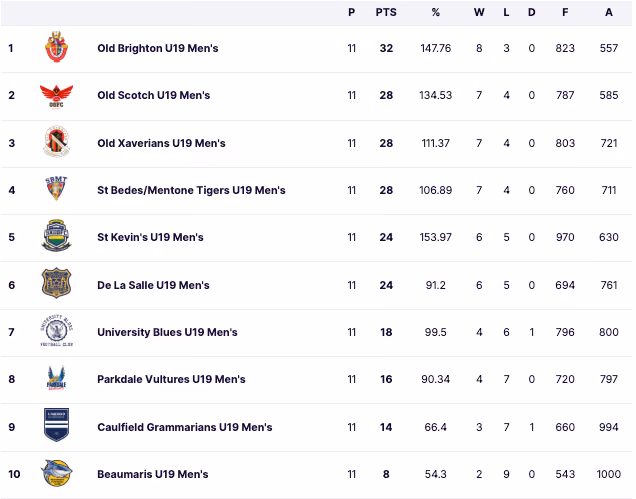This screenshot has height=499, width=636.
Task: Click the A points-against column header
Action: (x=609, y=13)
